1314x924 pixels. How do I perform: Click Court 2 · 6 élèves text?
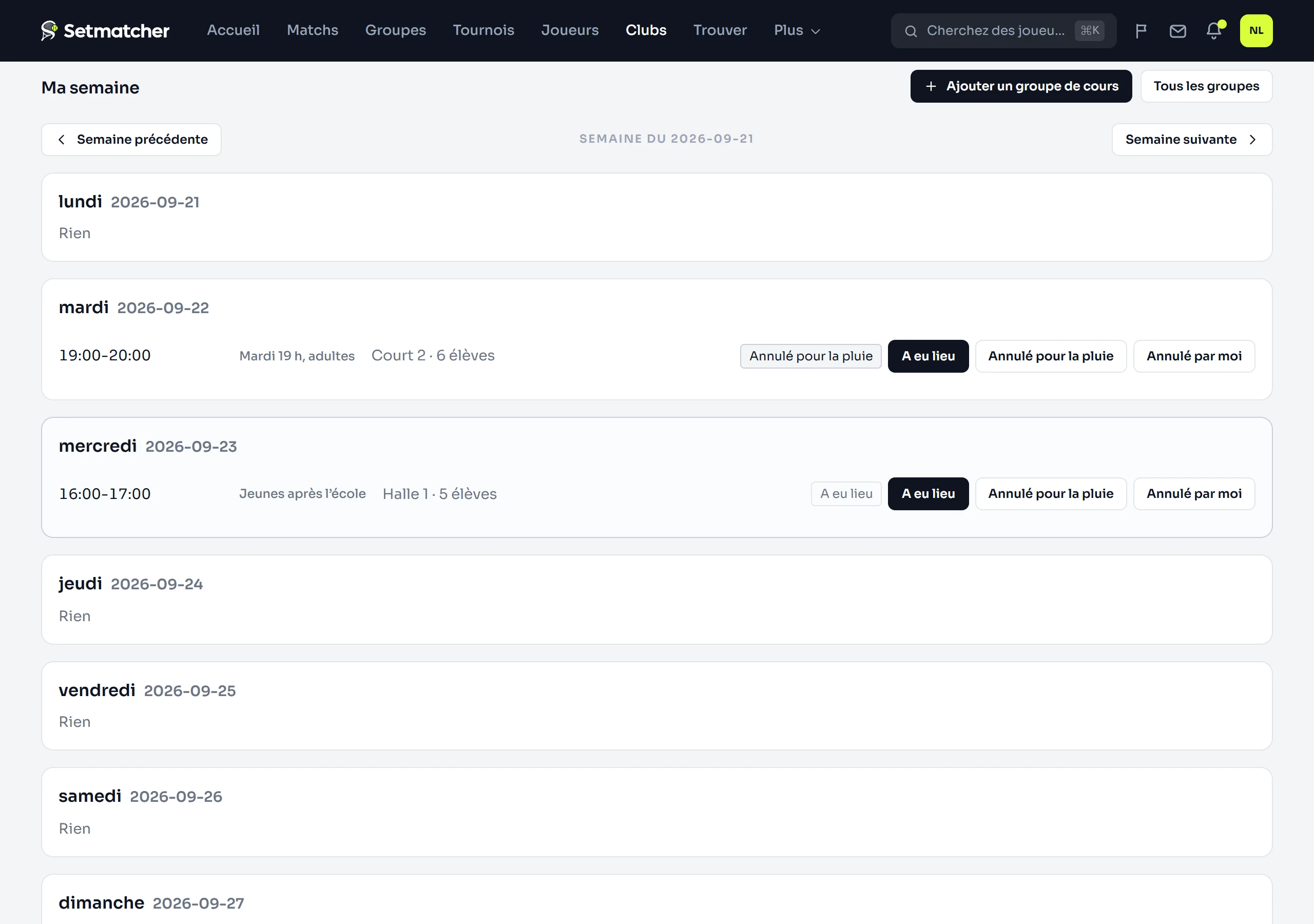433,356
